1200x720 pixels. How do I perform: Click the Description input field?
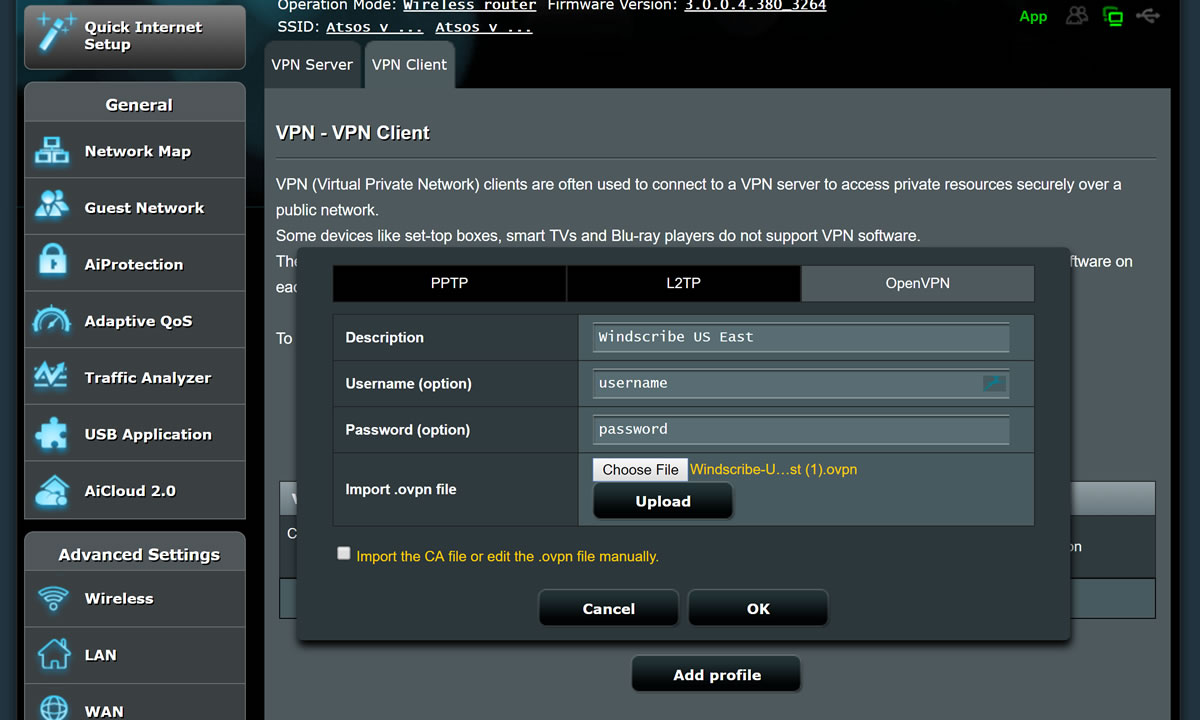click(801, 337)
